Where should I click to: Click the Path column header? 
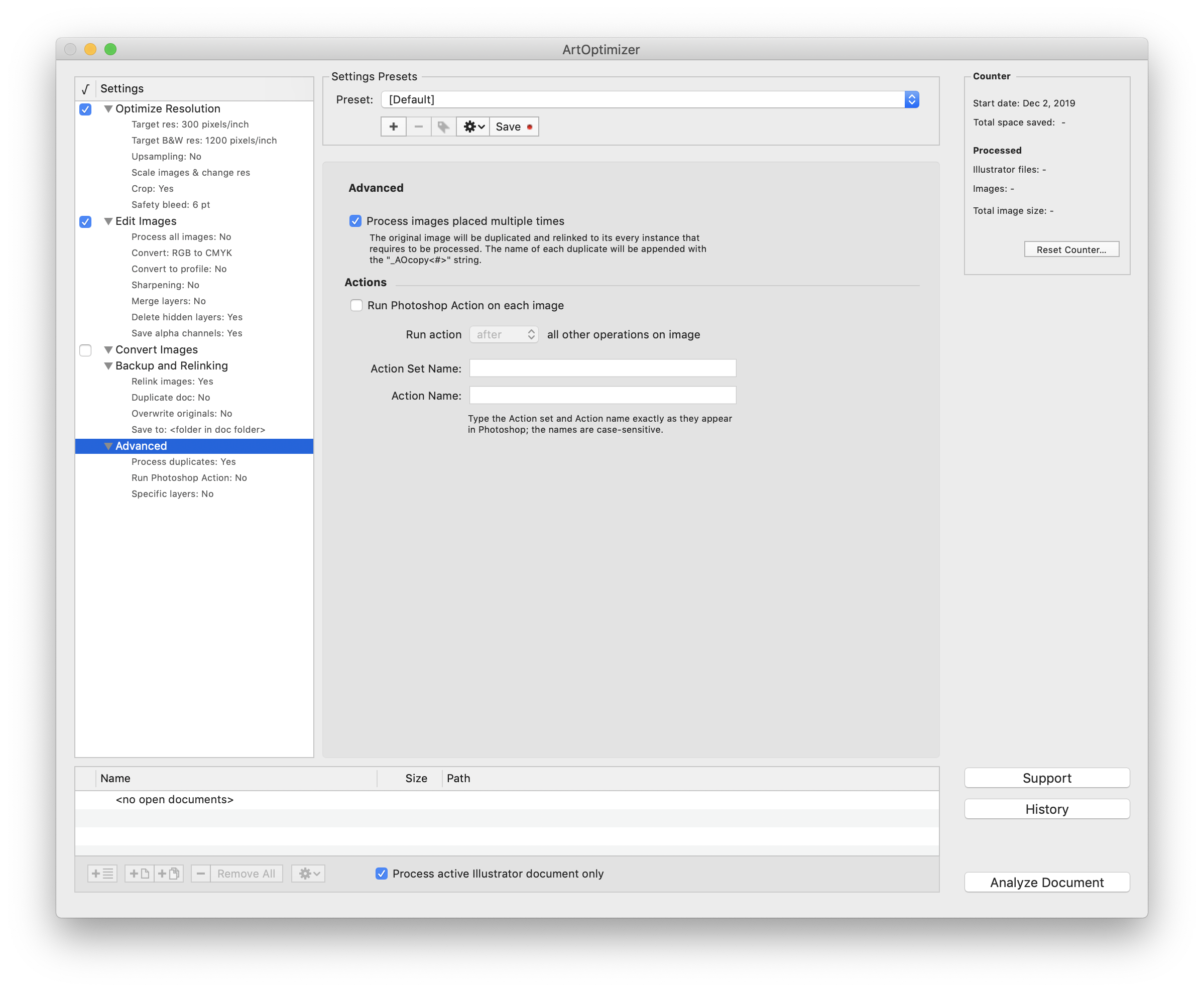point(690,778)
